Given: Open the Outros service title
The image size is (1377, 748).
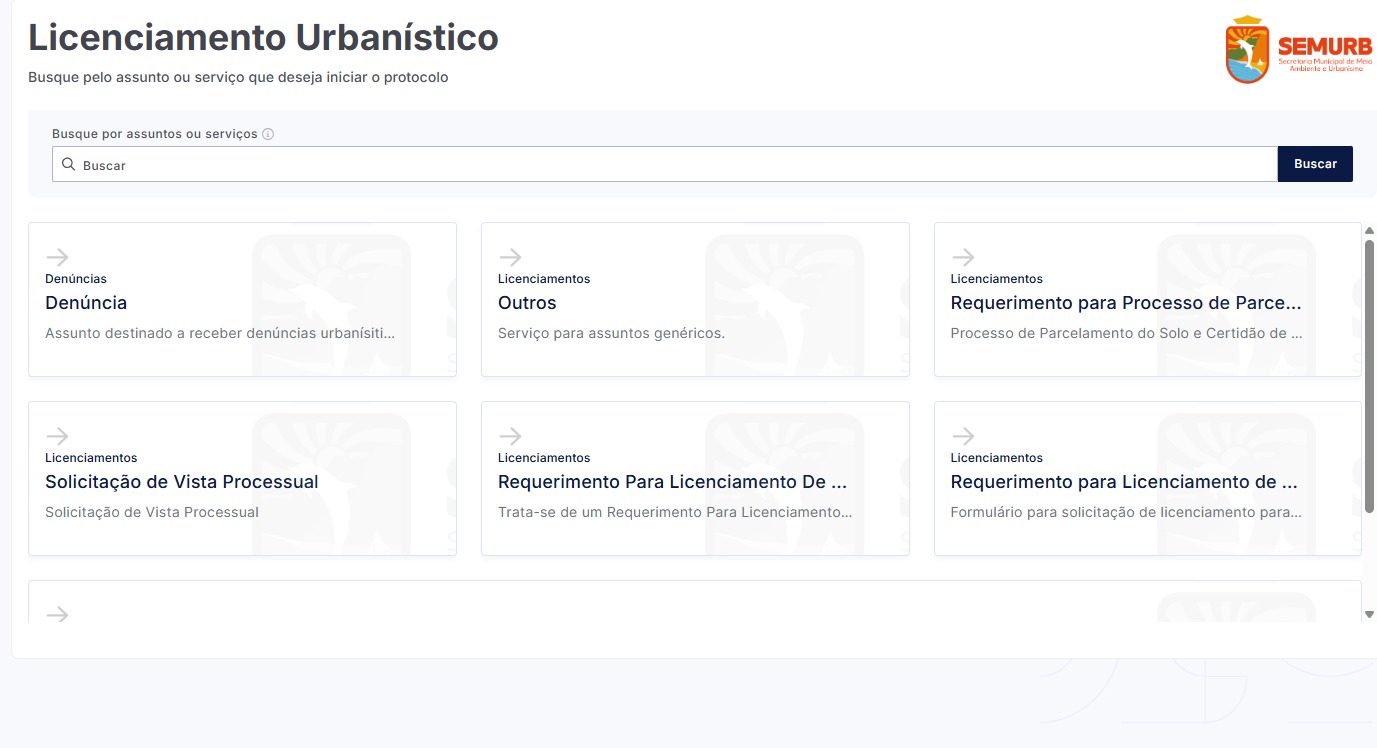Looking at the screenshot, I should coord(527,303).
